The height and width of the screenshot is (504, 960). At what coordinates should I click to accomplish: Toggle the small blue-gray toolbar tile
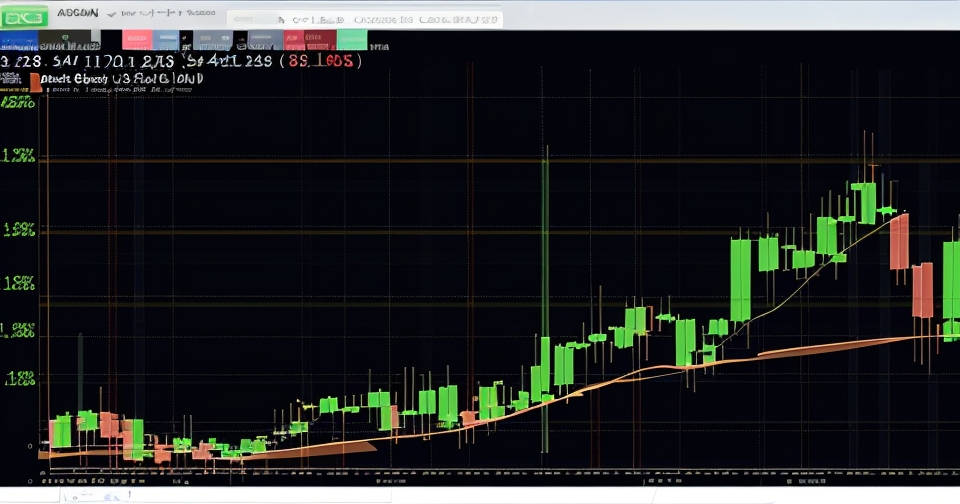pyautogui.click(x=167, y=40)
